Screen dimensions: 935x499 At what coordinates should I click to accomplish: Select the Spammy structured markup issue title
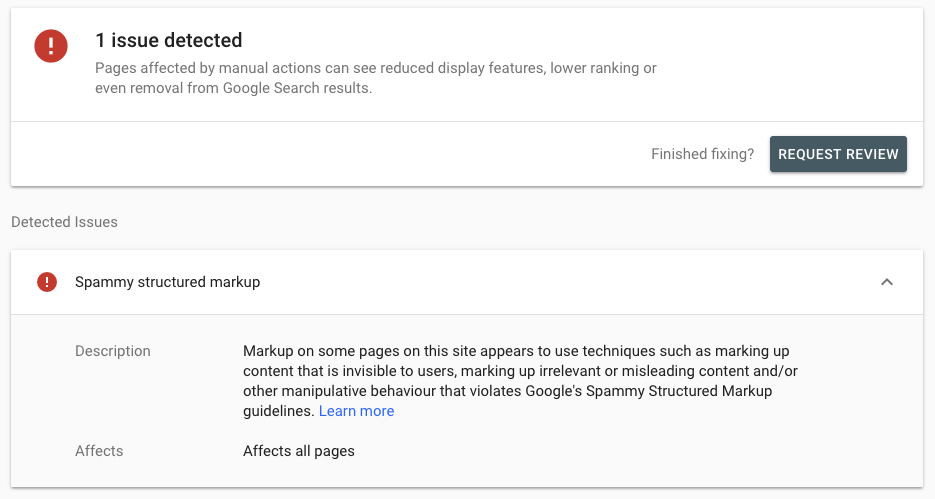point(168,282)
